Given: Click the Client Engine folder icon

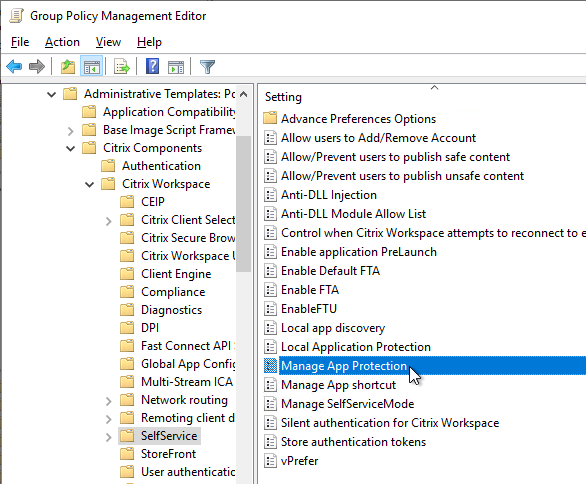Looking at the screenshot, I should [127, 274].
